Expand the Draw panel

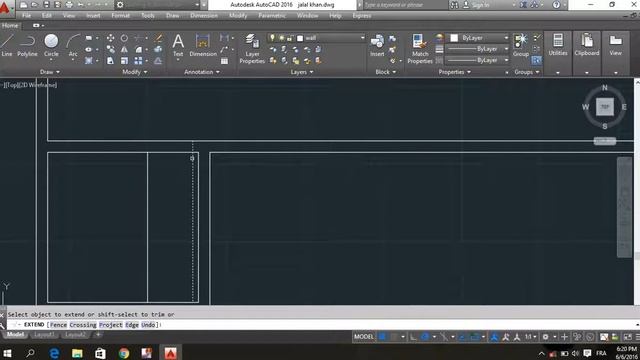click(x=50, y=72)
